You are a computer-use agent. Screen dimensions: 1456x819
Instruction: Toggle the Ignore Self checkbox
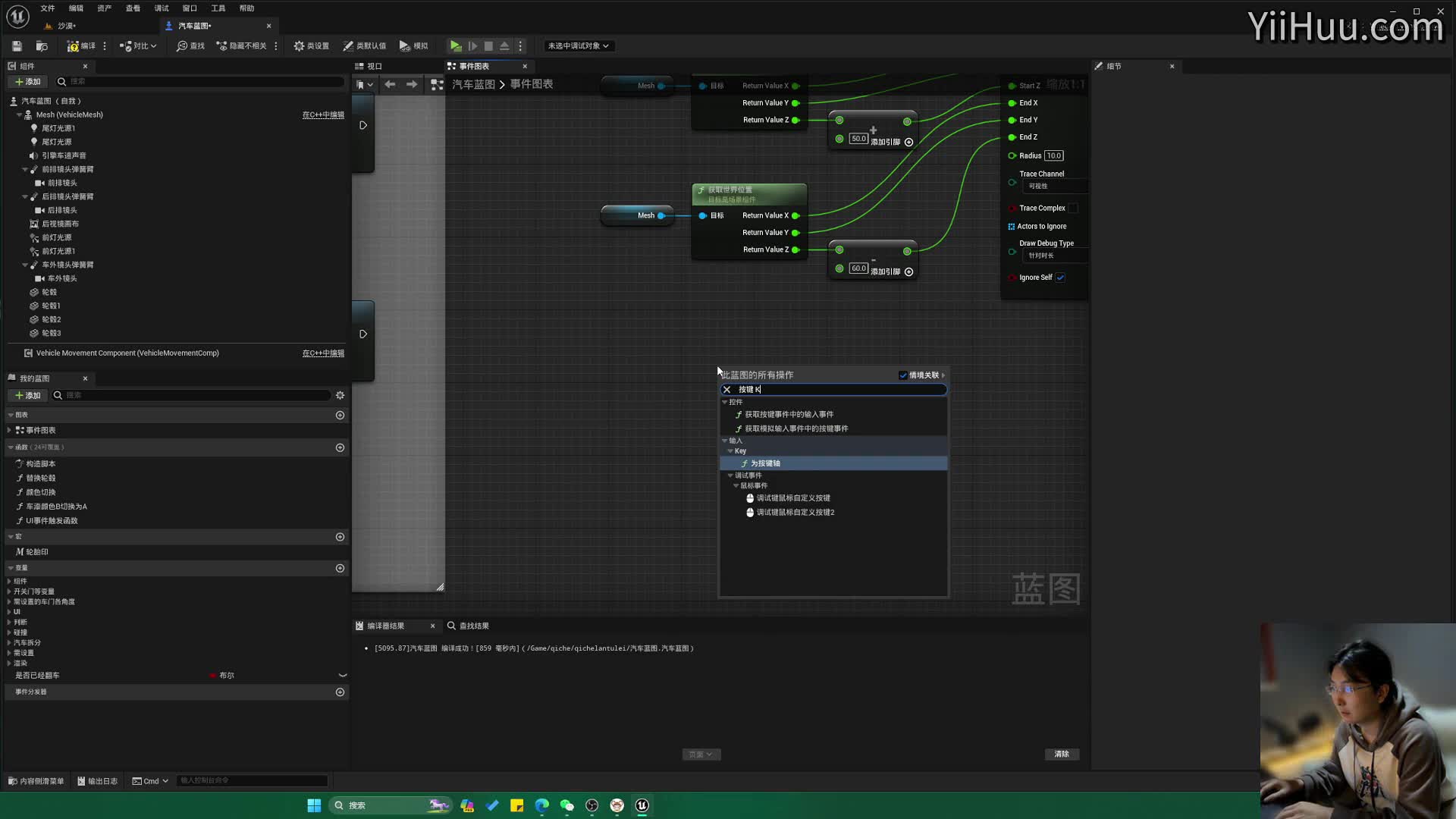coord(1060,278)
